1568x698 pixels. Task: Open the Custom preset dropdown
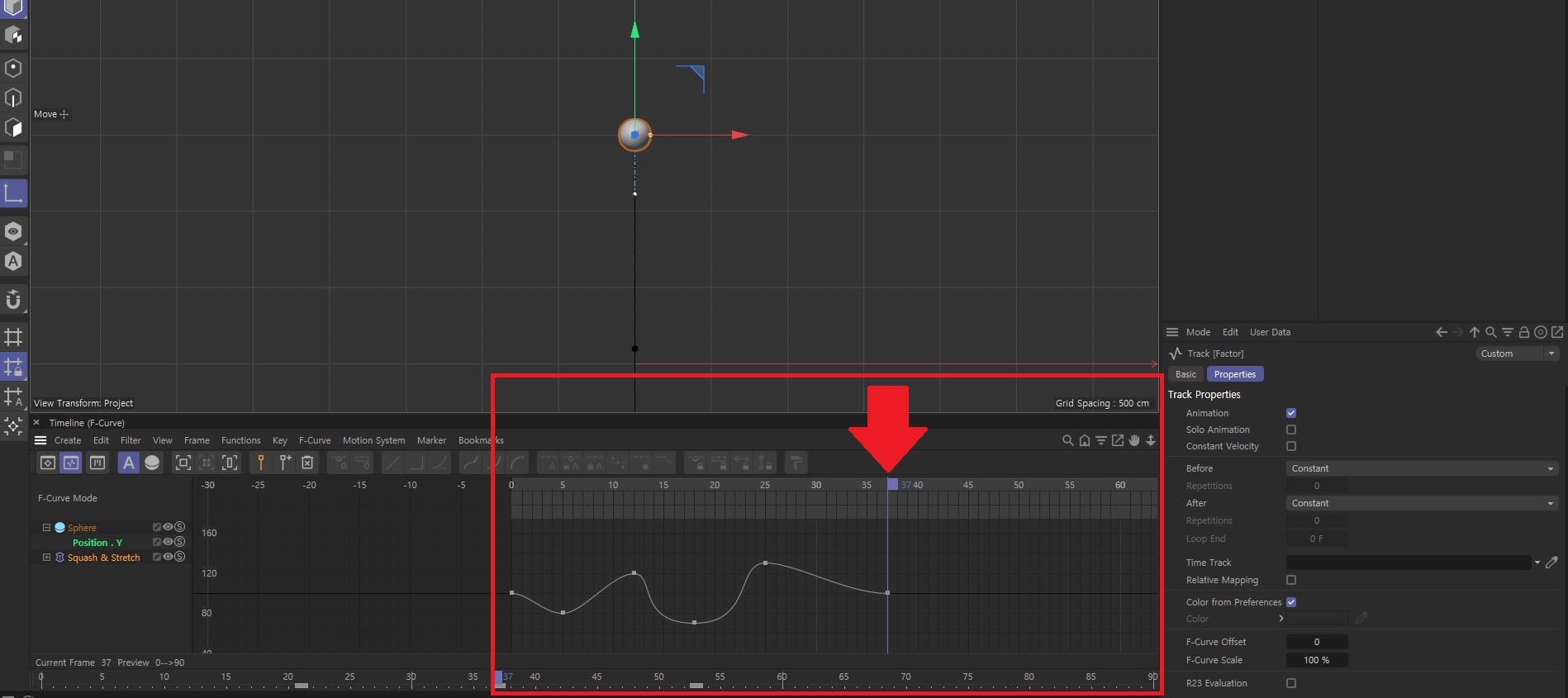pyautogui.click(x=1517, y=354)
